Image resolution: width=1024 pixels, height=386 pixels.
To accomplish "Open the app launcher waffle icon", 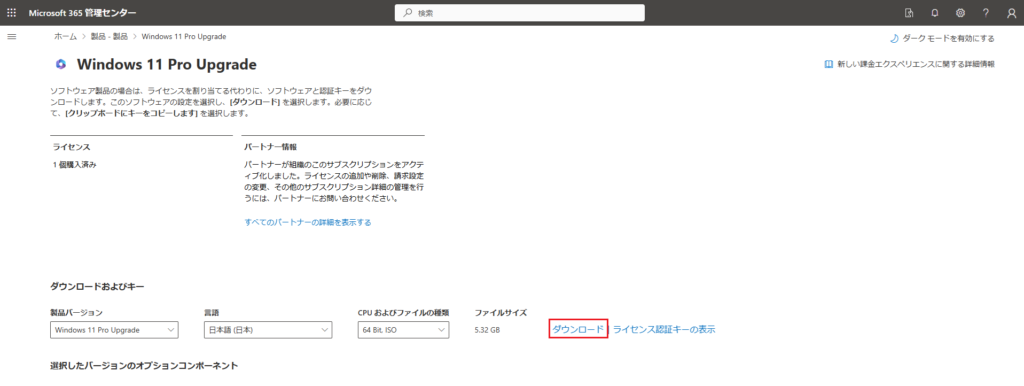I will click(11, 12).
